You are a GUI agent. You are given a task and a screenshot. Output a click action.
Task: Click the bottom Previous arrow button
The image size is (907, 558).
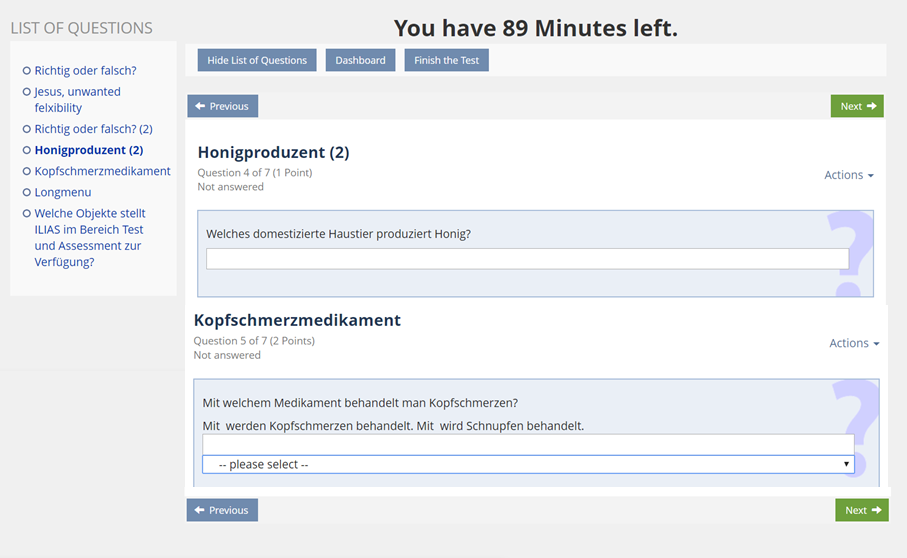tap(222, 510)
